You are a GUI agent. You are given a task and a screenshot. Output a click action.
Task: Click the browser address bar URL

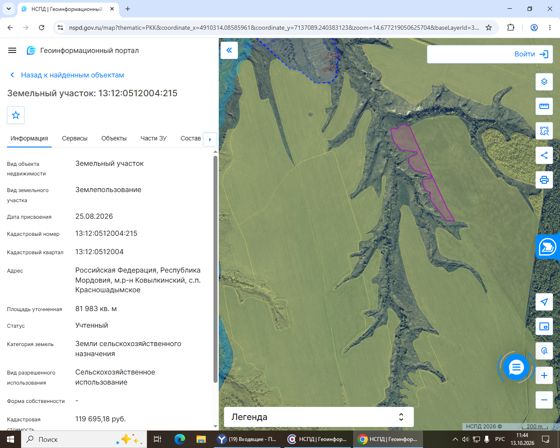273,28
